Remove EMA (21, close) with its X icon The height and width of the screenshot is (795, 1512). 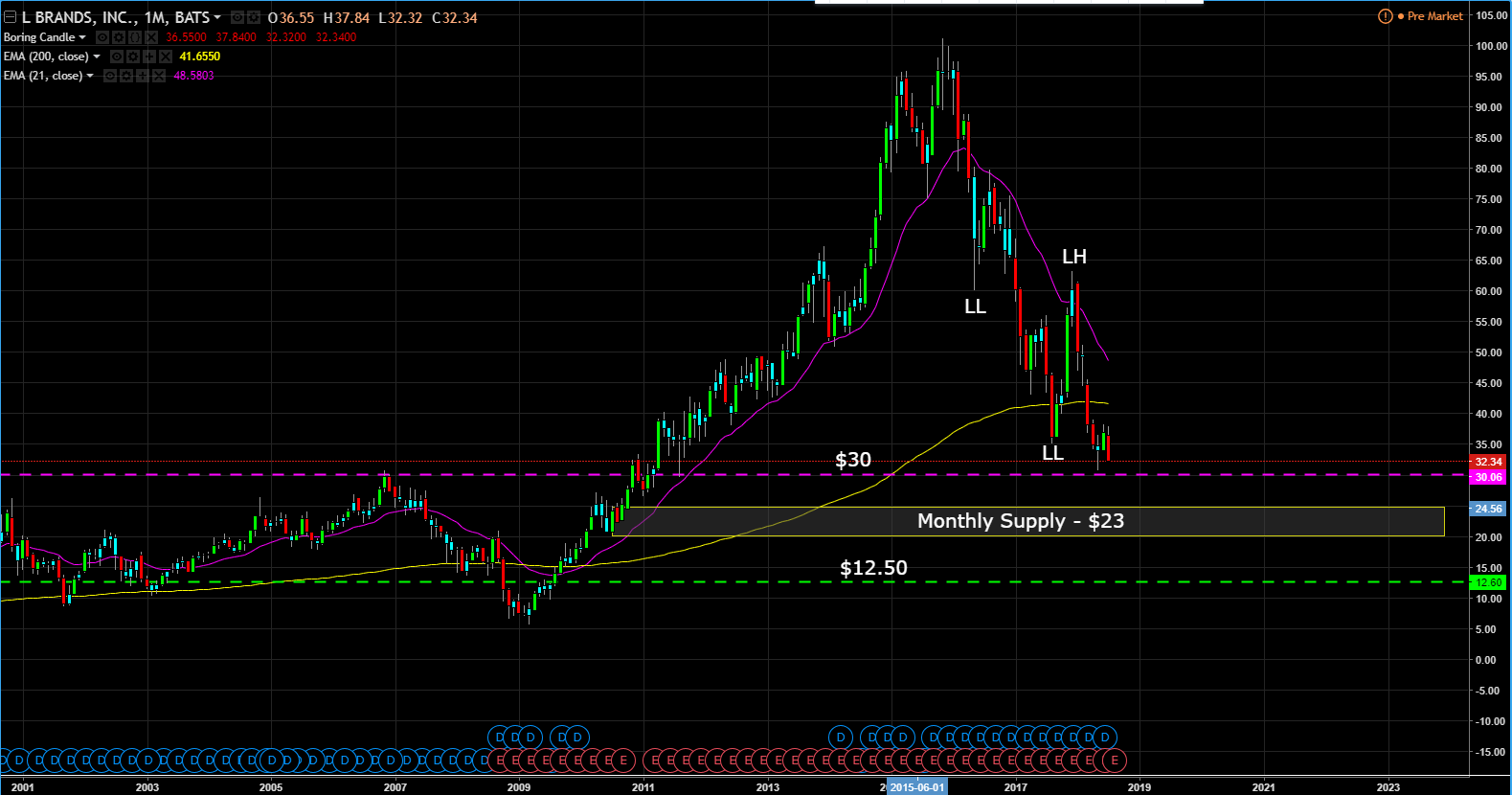(159, 76)
